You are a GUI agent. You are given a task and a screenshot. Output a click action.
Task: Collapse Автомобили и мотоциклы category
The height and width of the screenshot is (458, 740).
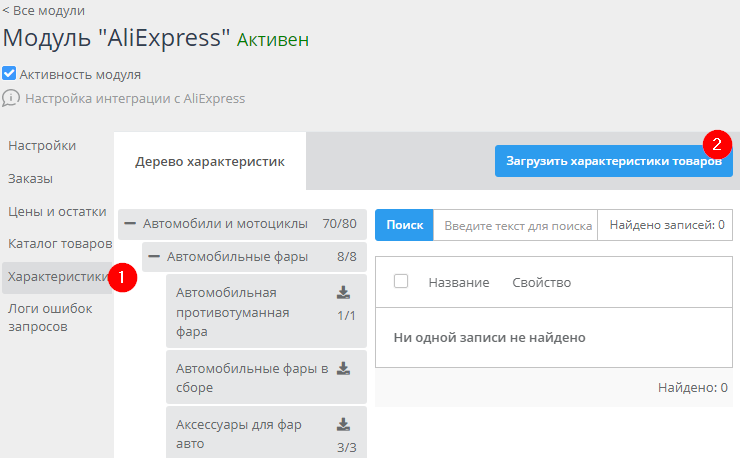[130, 224]
